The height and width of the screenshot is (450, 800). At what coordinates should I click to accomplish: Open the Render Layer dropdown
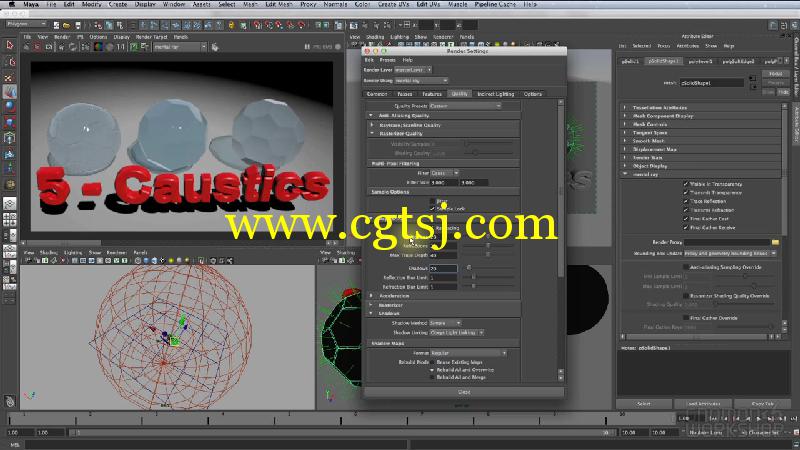point(412,69)
